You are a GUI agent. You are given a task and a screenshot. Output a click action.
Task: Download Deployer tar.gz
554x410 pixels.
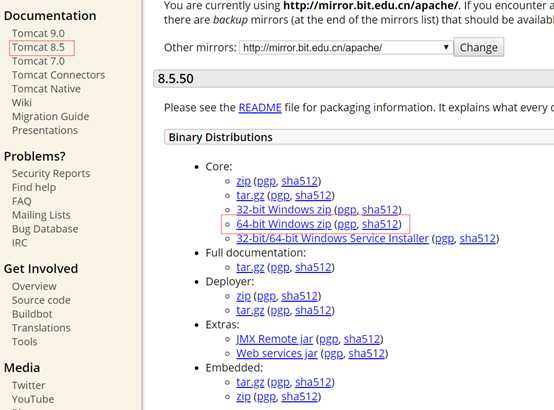tap(250, 311)
